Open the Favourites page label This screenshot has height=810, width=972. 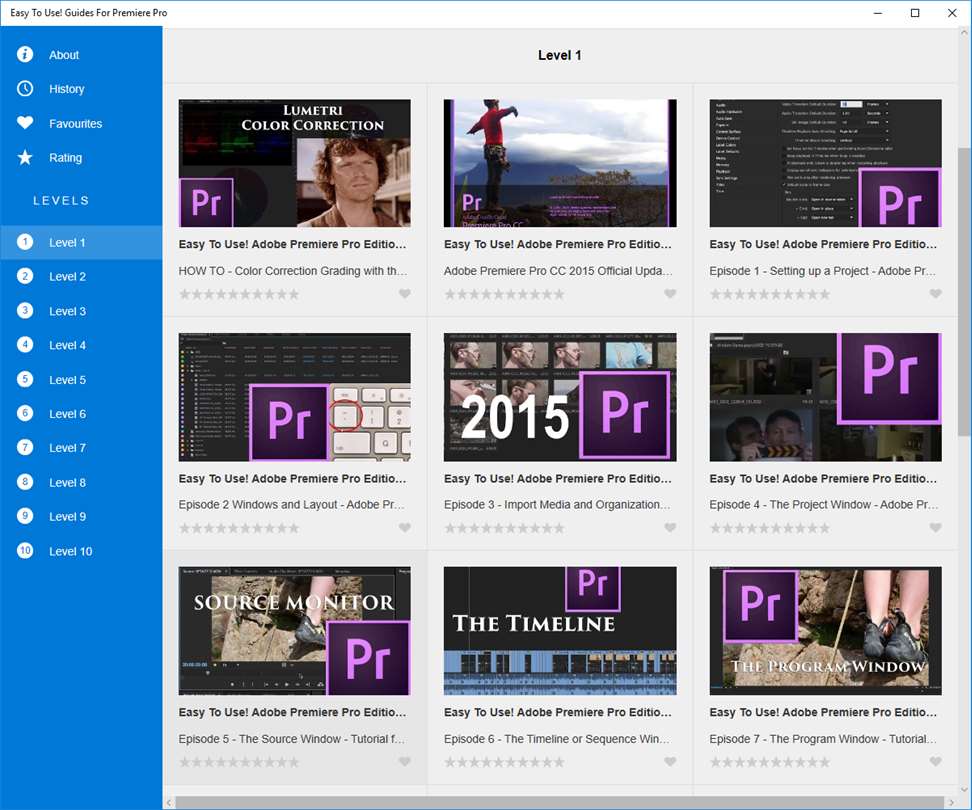[x=76, y=124]
